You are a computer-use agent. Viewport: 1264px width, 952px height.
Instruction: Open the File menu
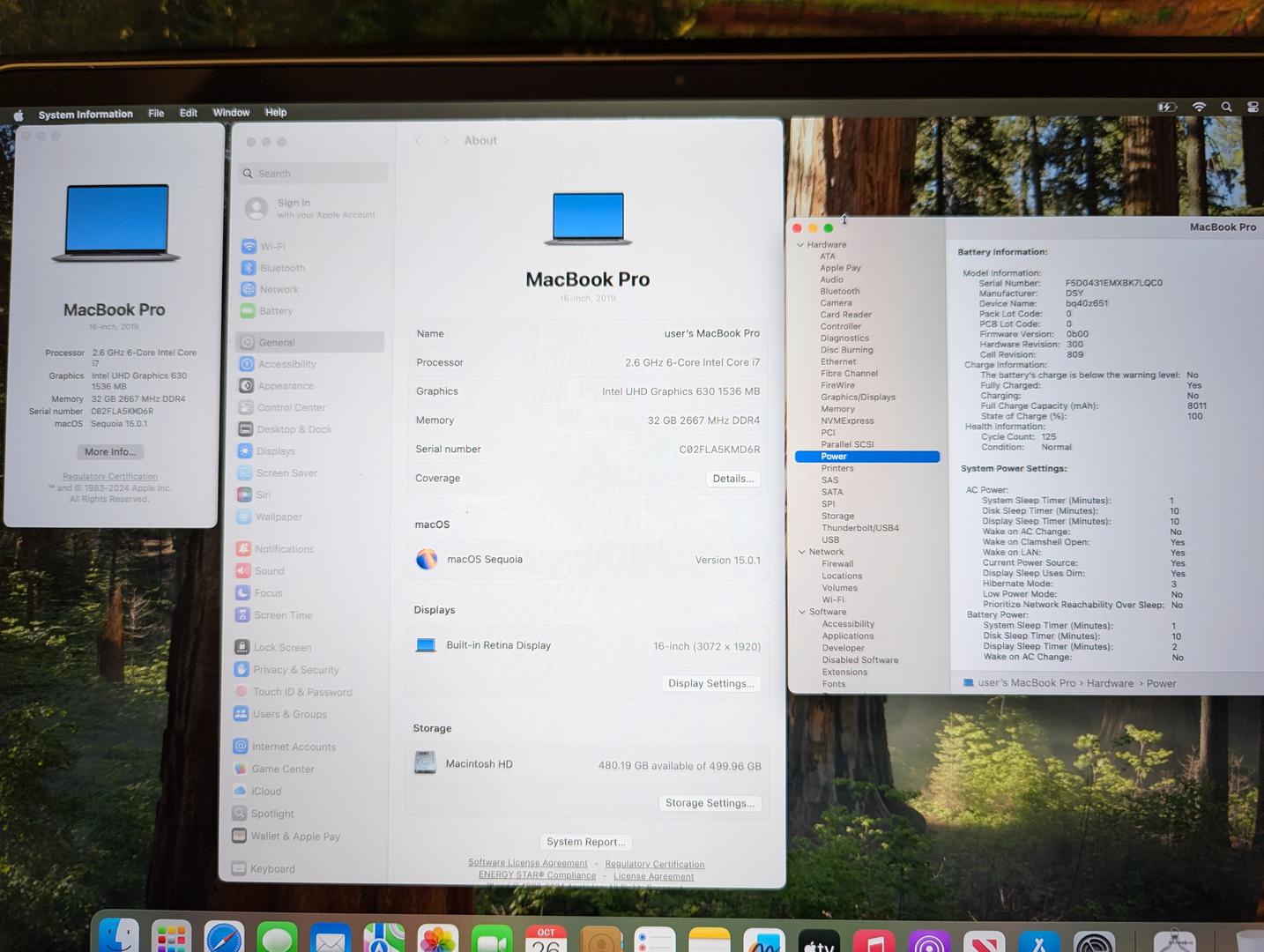(x=156, y=114)
